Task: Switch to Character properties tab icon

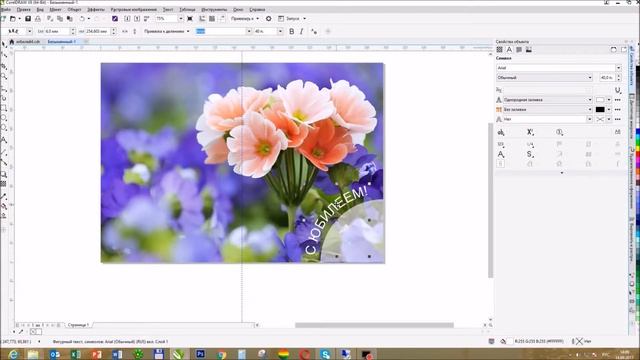Action: pos(509,50)
